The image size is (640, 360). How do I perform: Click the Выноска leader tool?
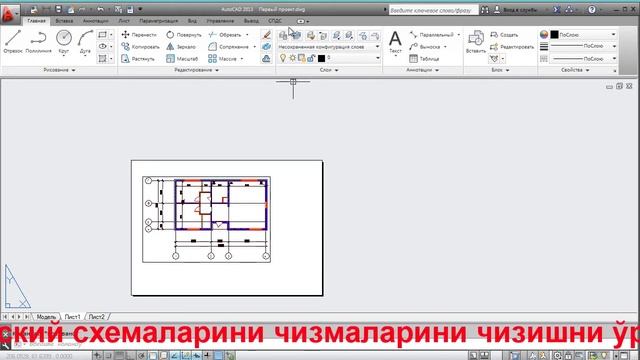tap(425, 47)
